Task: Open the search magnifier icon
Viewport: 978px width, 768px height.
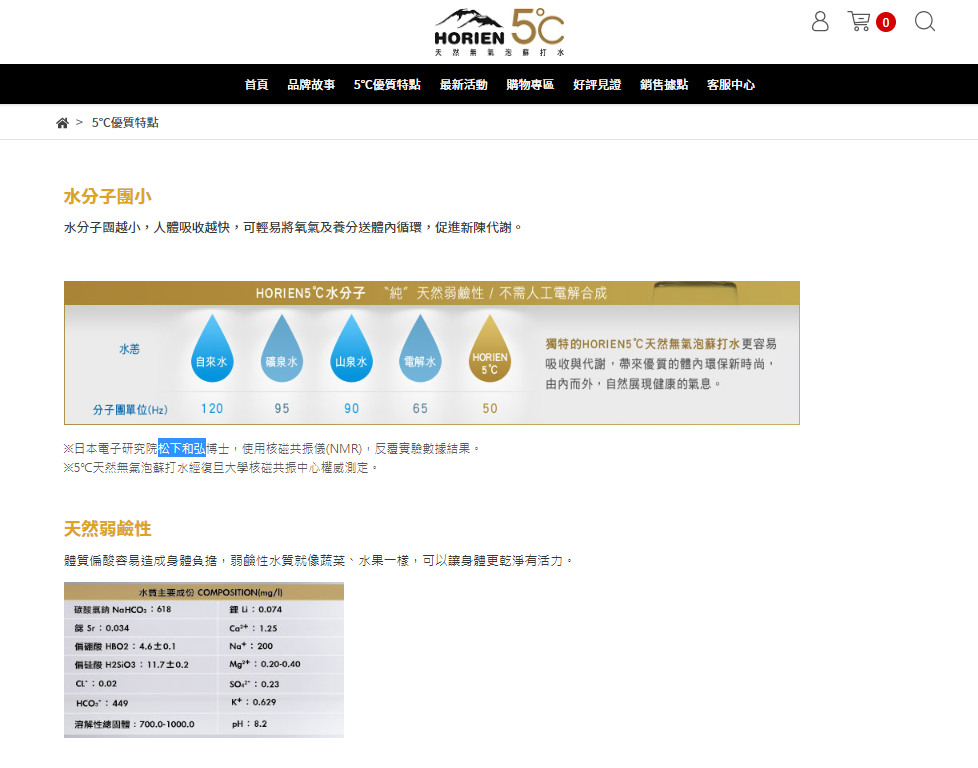Action: 924,21
